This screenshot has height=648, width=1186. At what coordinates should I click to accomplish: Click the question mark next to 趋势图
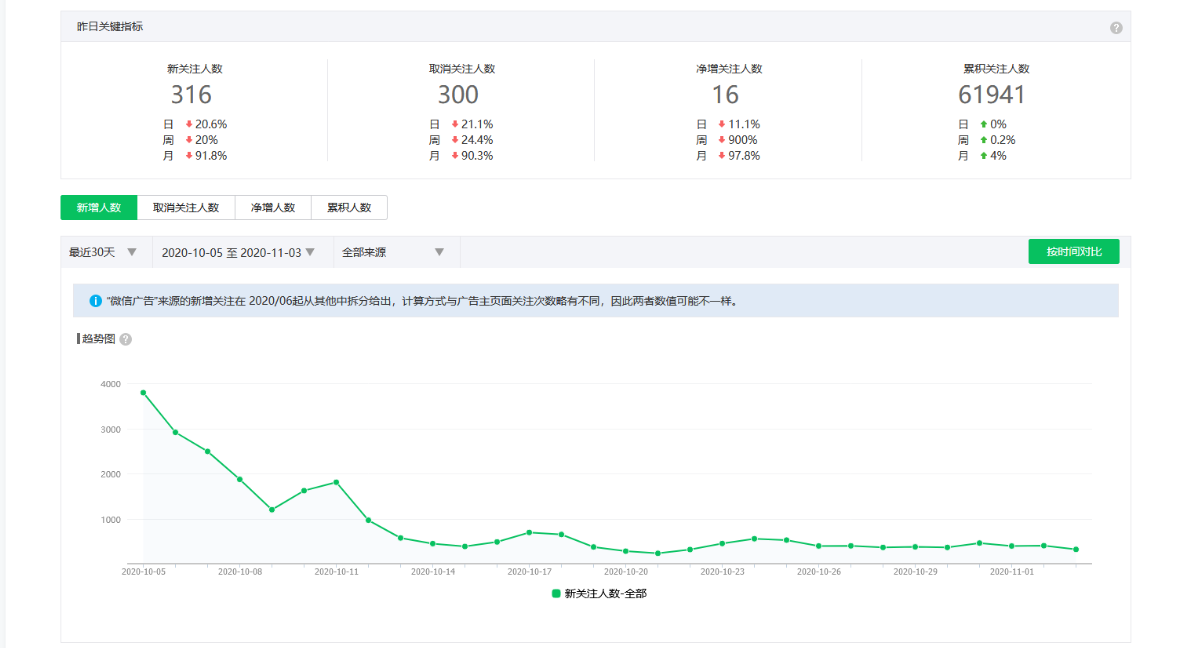click(126, 340)
